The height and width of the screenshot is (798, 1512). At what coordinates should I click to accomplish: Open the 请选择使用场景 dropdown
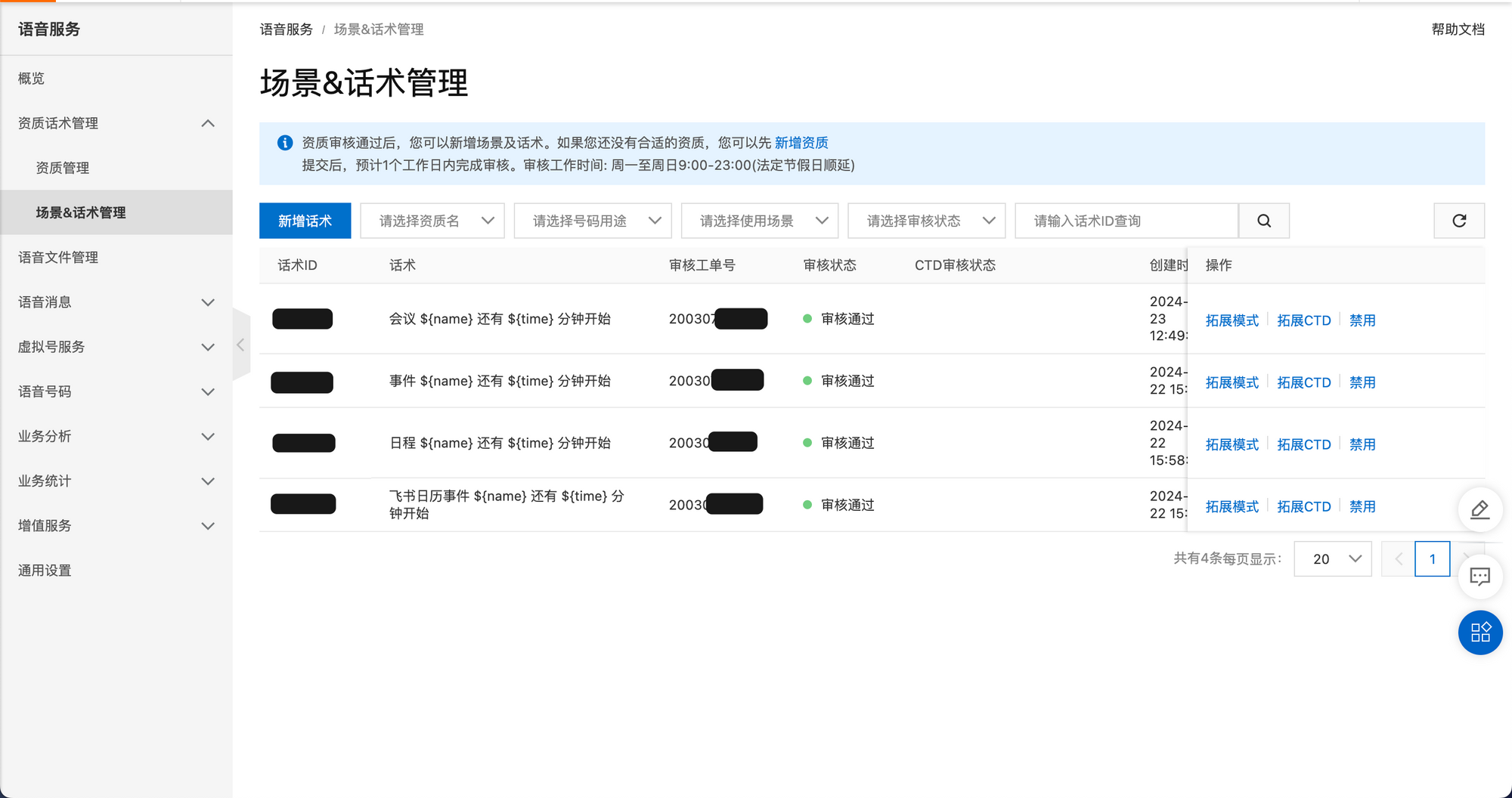(x=759, y=221)
